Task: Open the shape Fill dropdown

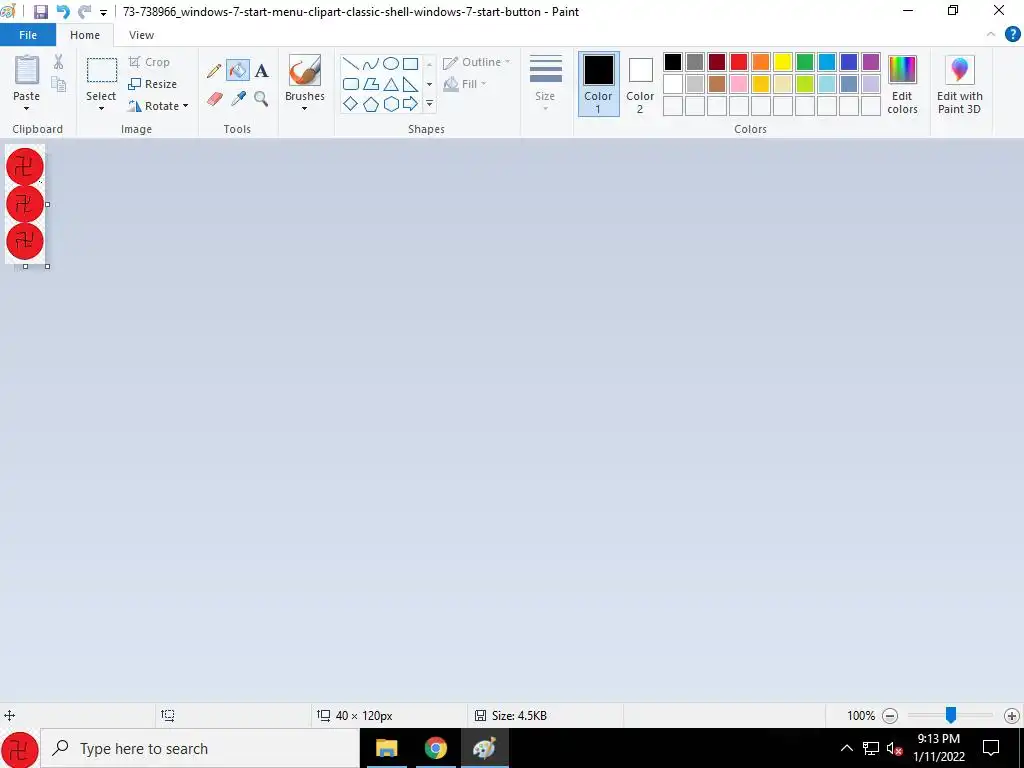Action: point(465,84)
